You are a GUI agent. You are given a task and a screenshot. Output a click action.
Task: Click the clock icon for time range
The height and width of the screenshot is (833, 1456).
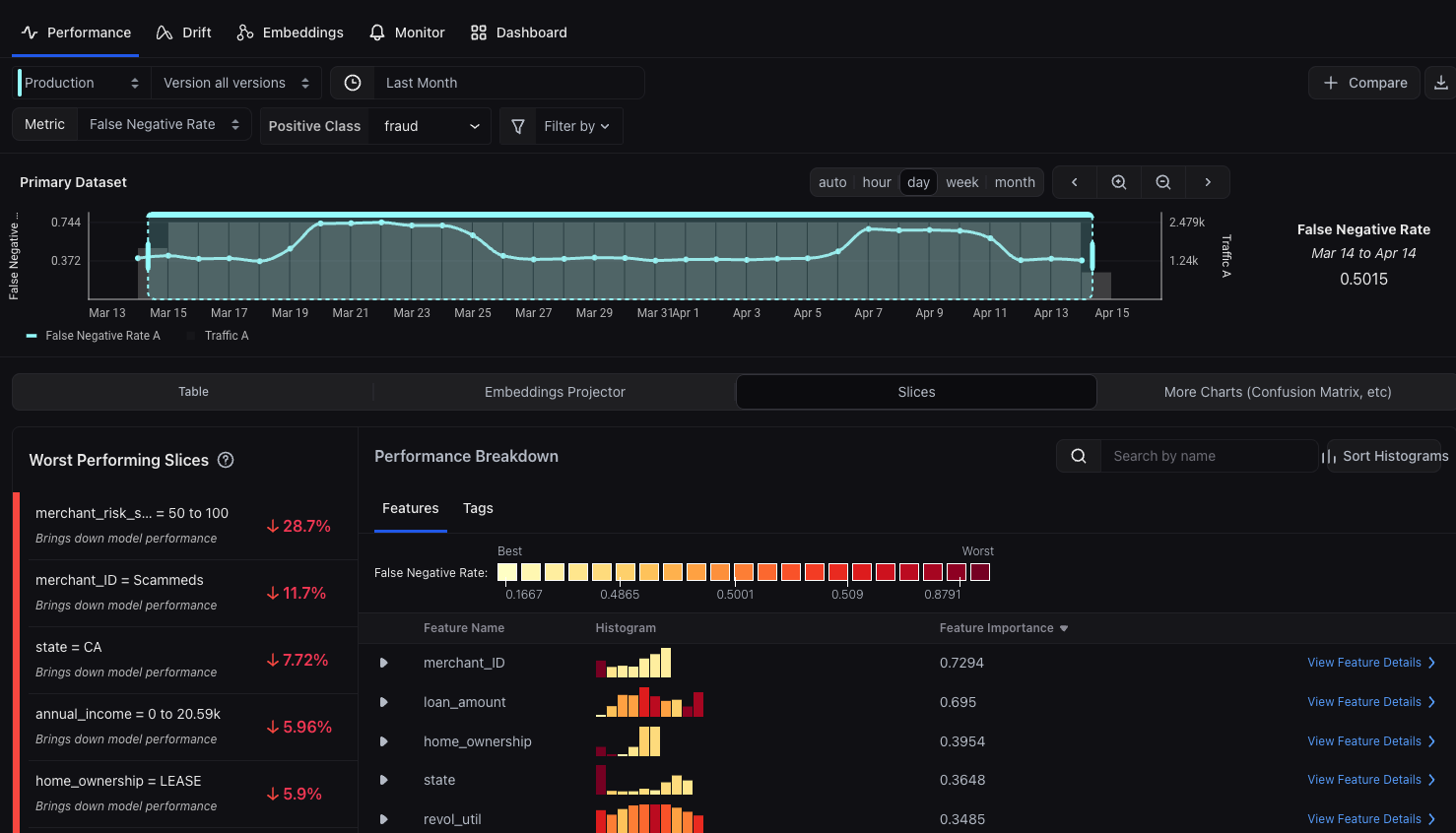(353, 83)
